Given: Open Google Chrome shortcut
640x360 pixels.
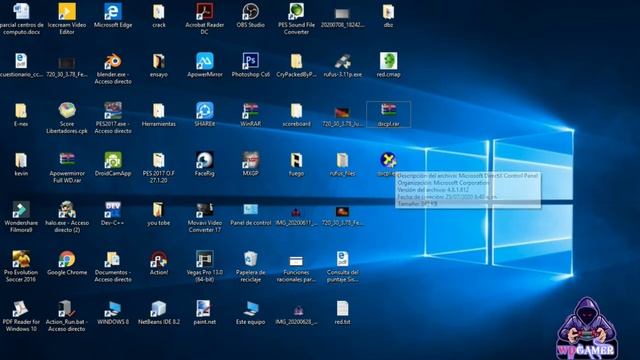Looking at the screenshot, I should pyautogui.click(x=67, y=264).
